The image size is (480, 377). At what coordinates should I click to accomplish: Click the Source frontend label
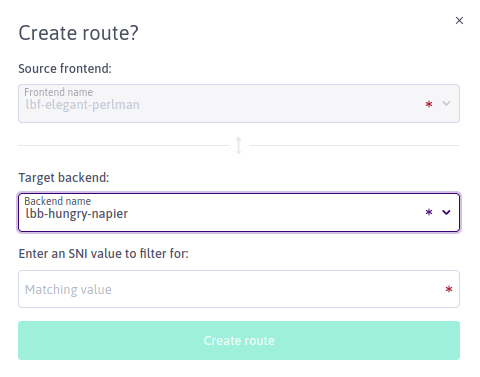pyautogui.click(x=65, y=69)
